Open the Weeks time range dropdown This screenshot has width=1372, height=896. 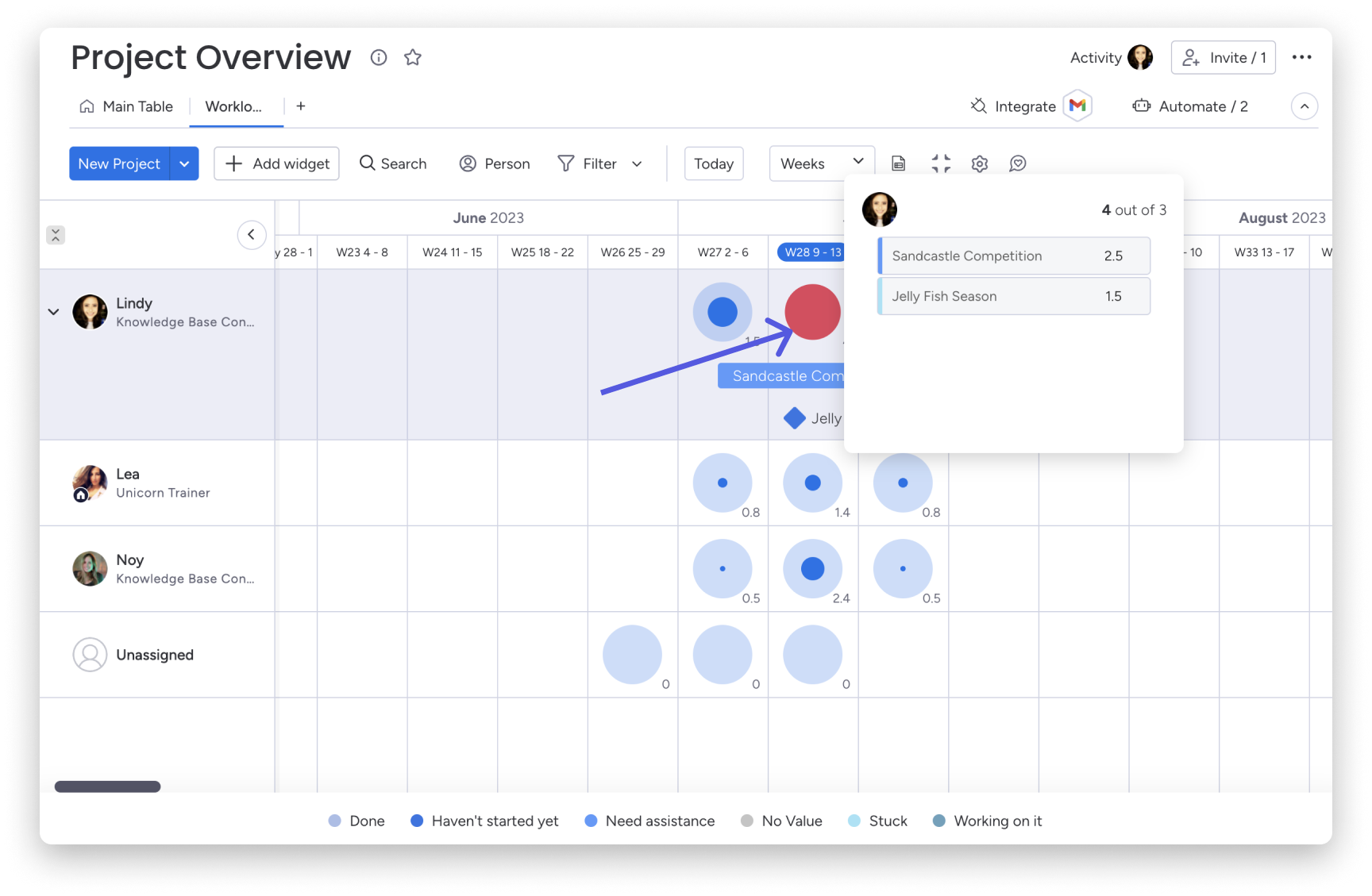pyautogui.click(x=821, y=163)
